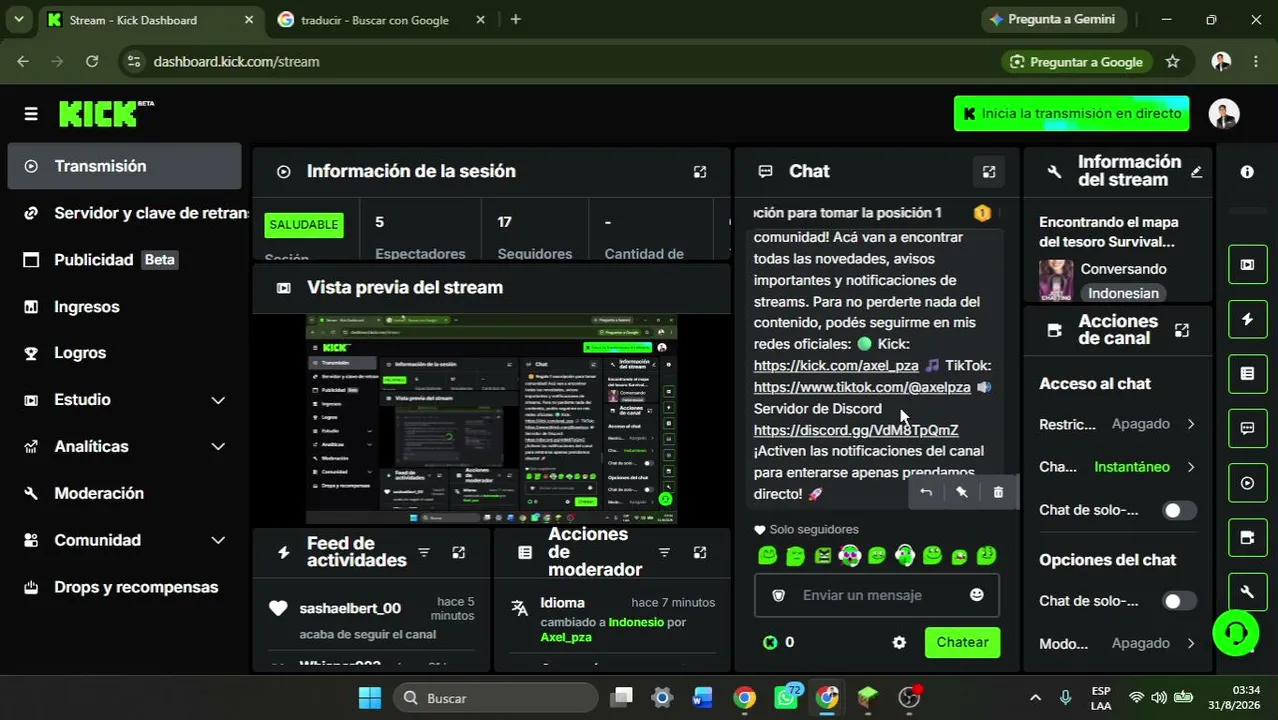This screenshot has height=720, width=1278.
Task: Open the emoji picker in message box
Action: 977,595
